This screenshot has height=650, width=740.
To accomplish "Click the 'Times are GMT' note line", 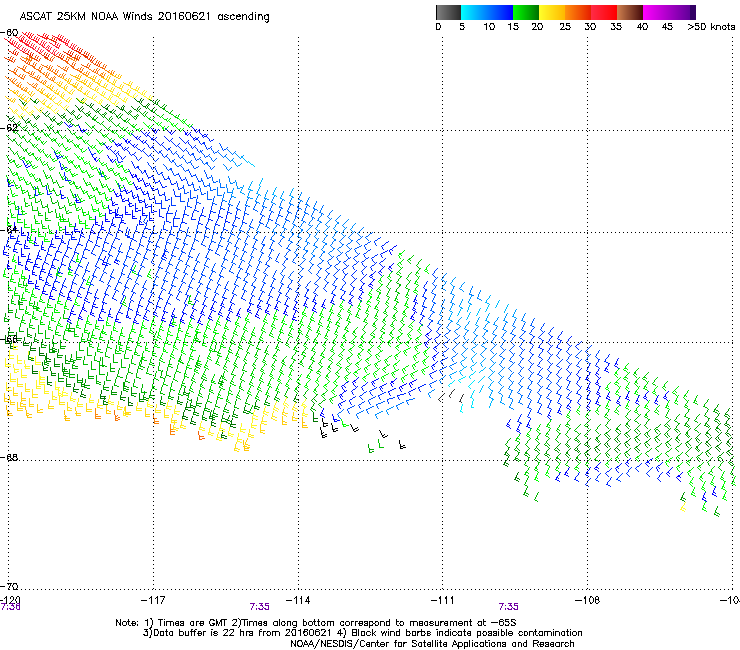I will [x=316, y=623].
